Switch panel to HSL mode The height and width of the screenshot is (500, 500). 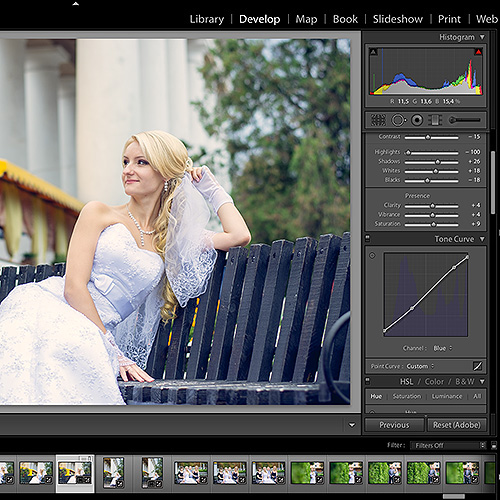[x=406, y=382]
